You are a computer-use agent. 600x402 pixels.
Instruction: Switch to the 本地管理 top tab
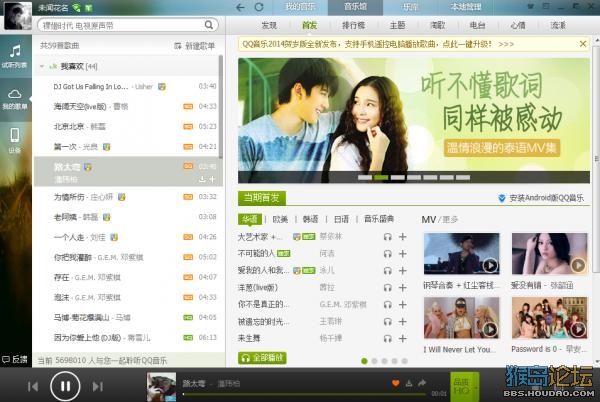point(466,7)
